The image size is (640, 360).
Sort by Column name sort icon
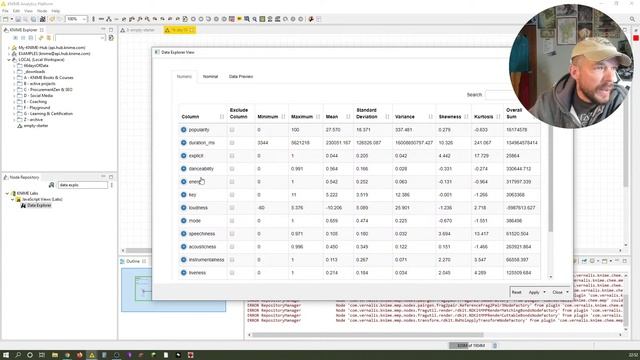click(222, 117)
